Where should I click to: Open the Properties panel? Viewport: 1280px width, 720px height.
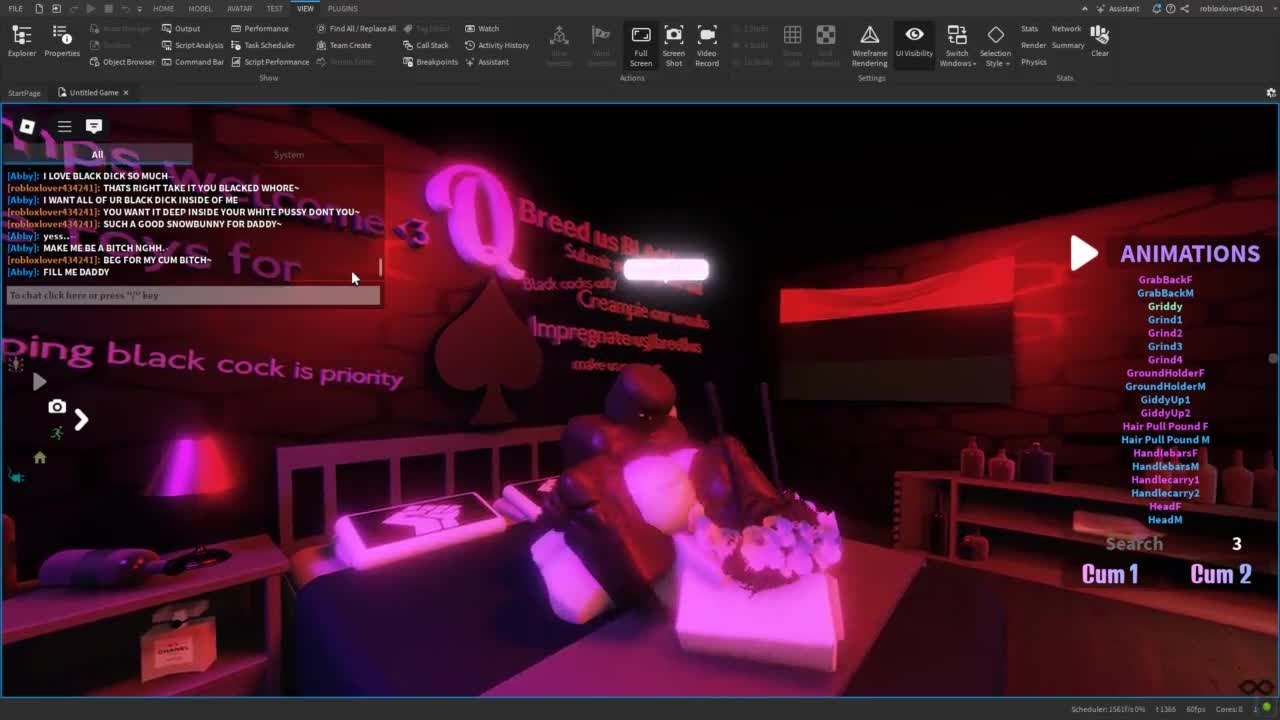[62, 40]
